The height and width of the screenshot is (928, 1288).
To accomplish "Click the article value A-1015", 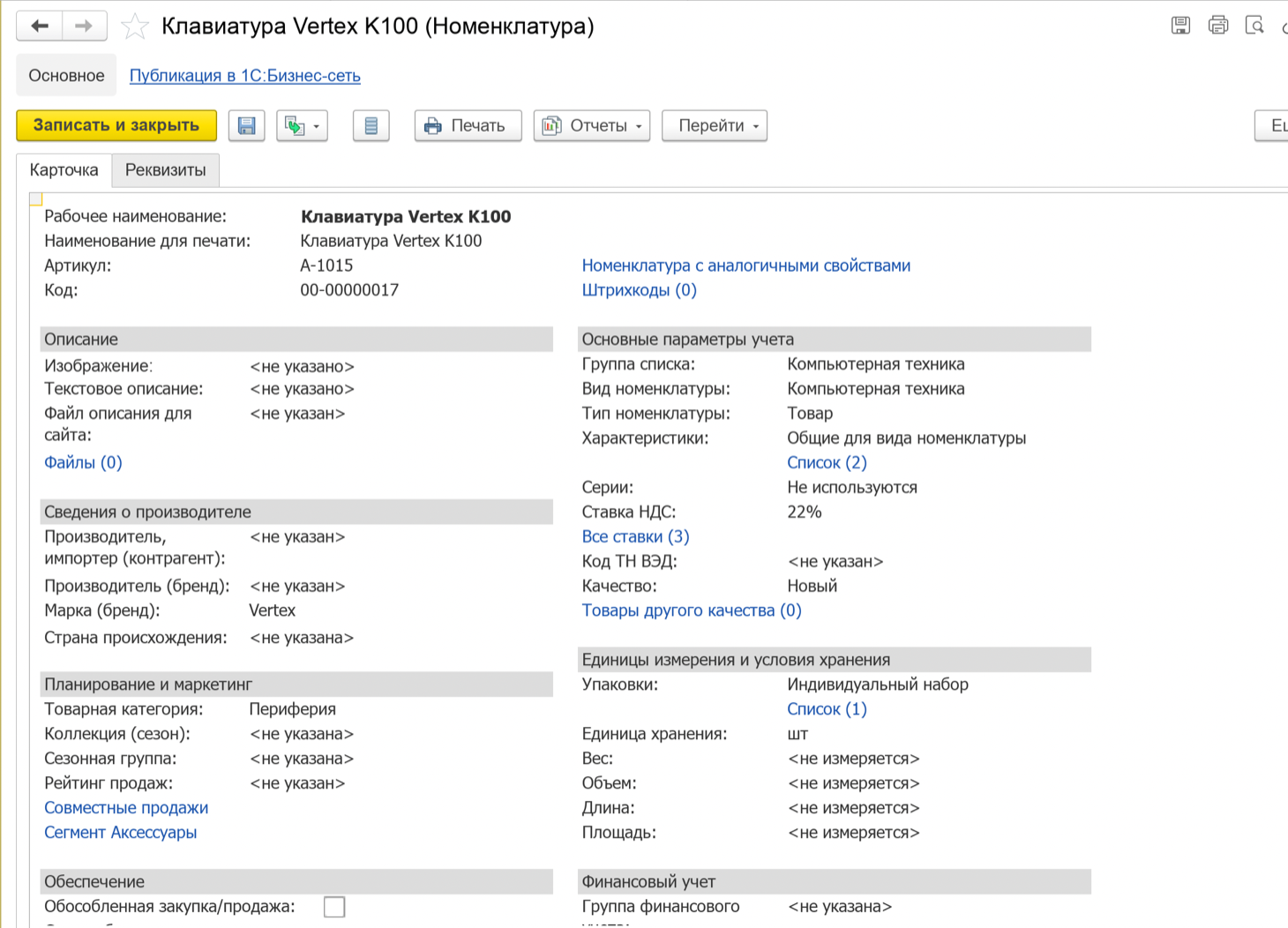I will (327, 266).
